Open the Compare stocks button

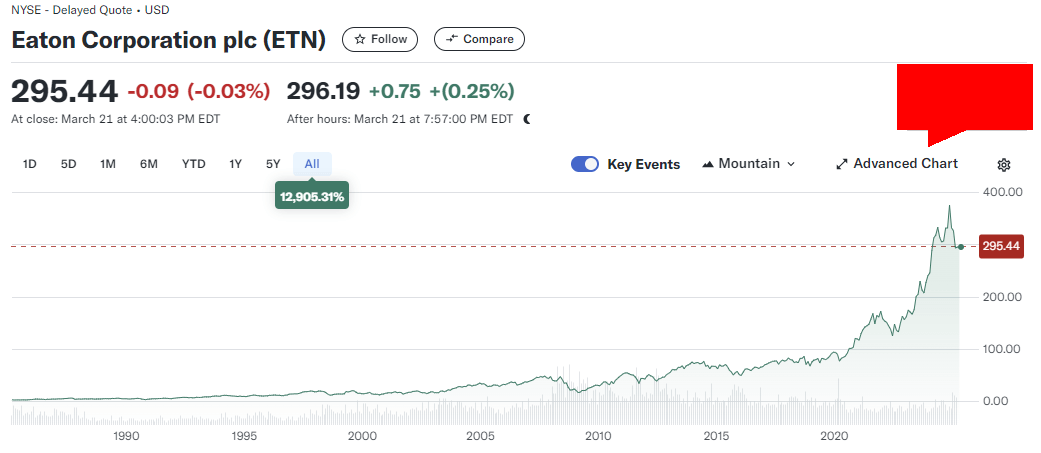[x=479, y=39]
